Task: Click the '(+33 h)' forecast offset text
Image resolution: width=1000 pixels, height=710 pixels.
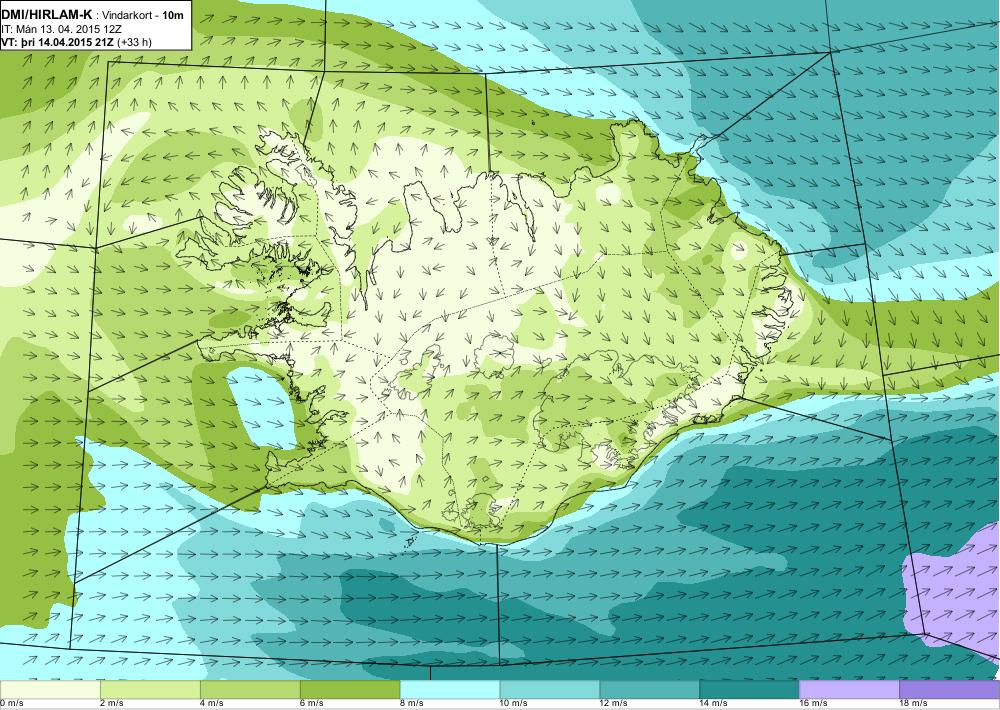Action: coord(135,43)
